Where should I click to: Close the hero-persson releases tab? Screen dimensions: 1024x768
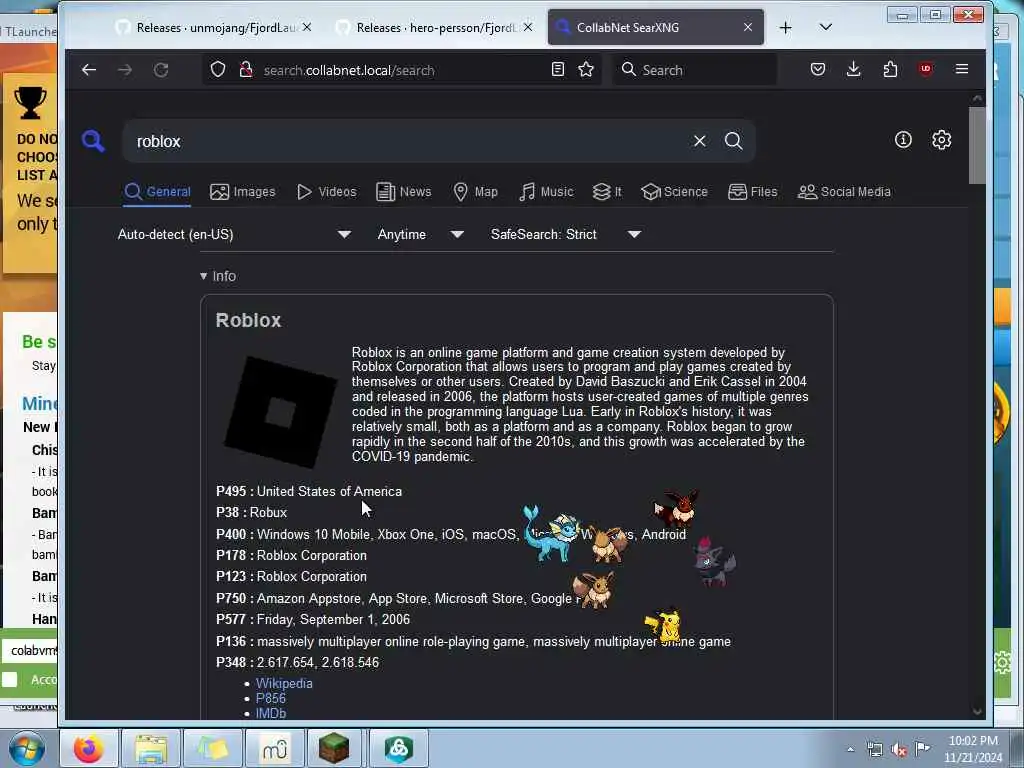coord(528,27)
